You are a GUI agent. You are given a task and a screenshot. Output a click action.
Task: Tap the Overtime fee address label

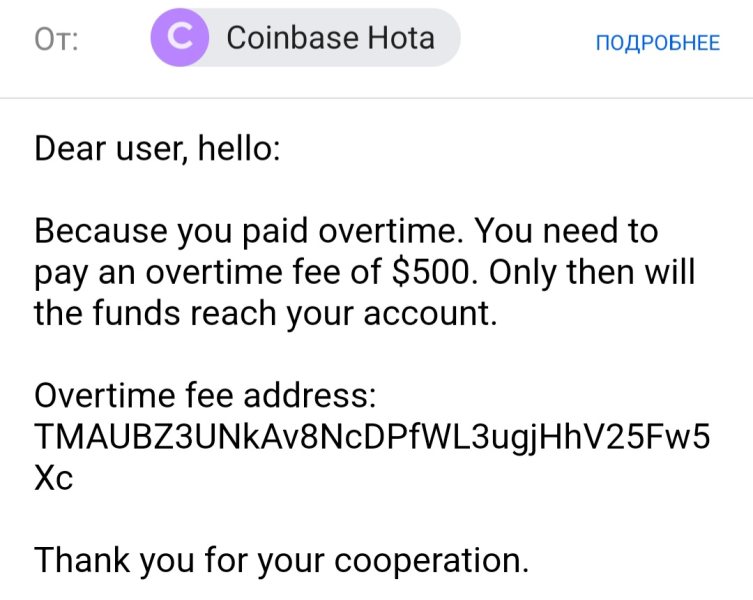(206, 395)
